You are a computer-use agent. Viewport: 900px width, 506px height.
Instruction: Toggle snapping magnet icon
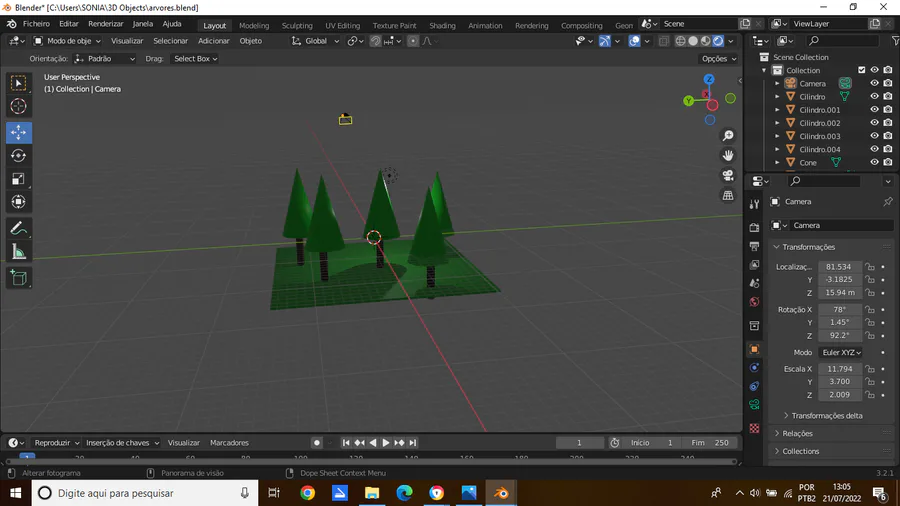pos(375,41)
